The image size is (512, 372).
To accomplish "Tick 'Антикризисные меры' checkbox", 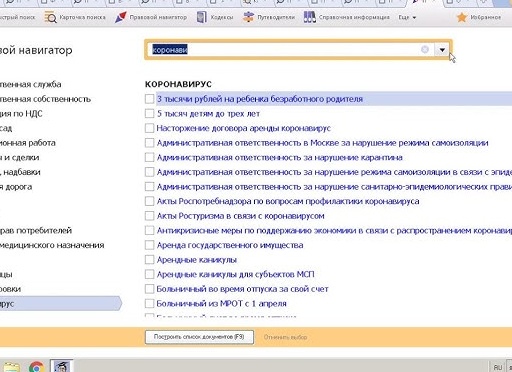I will tap(149, 230).
